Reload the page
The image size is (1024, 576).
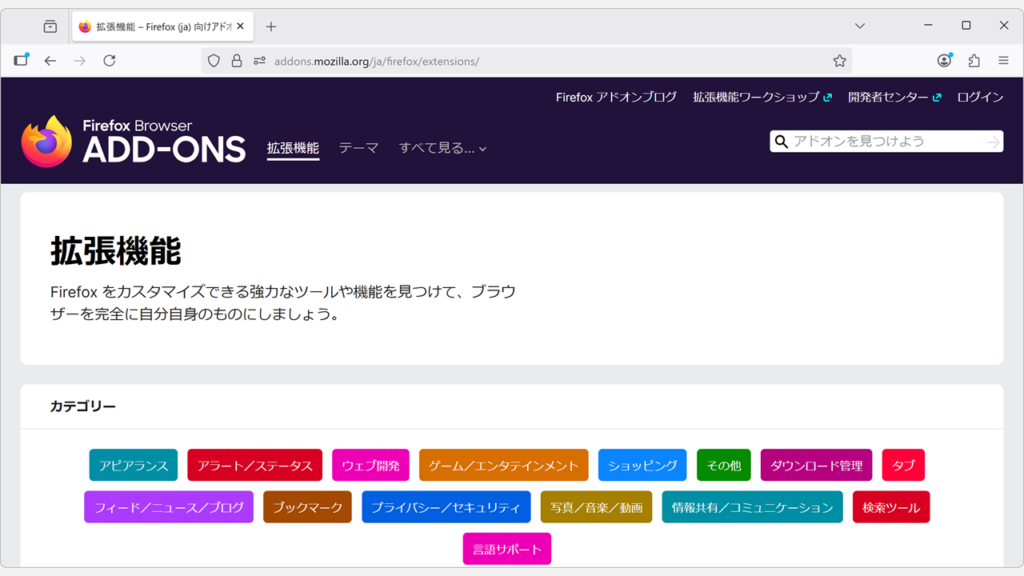pos(109,61)
